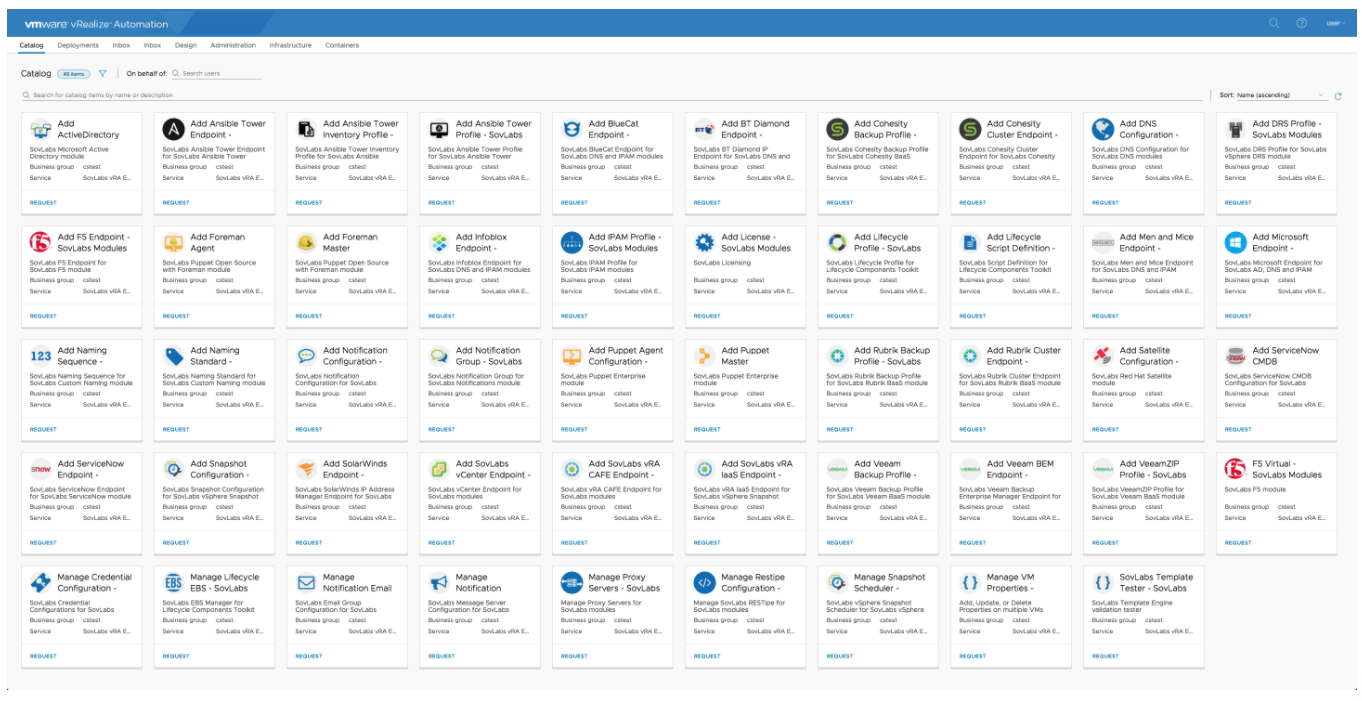Open the user account dropdown
This screenshot has width=1362, height=701.
click(1335, 23)
